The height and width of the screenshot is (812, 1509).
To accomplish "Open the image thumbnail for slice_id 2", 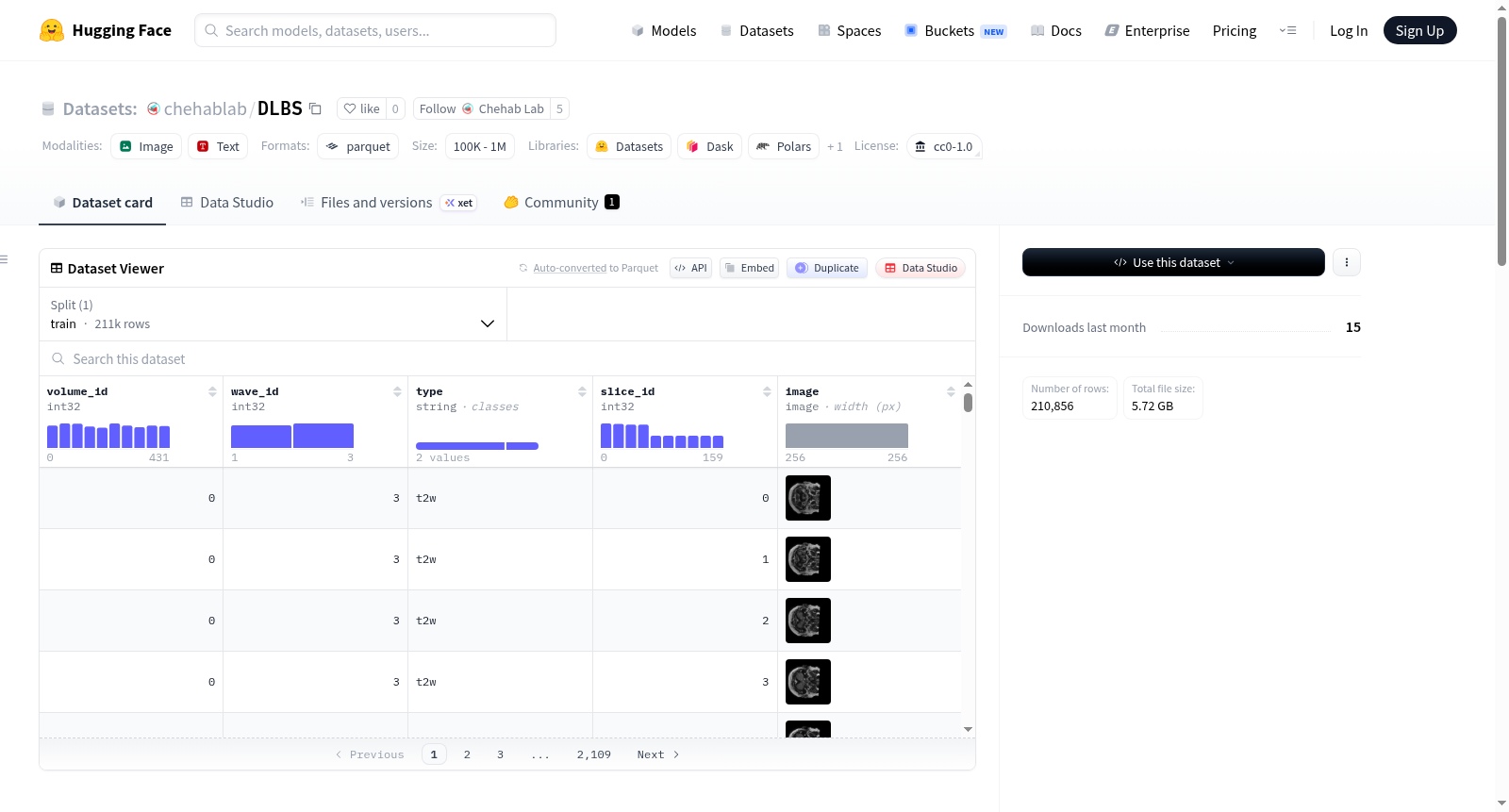I will click(808, 621).
